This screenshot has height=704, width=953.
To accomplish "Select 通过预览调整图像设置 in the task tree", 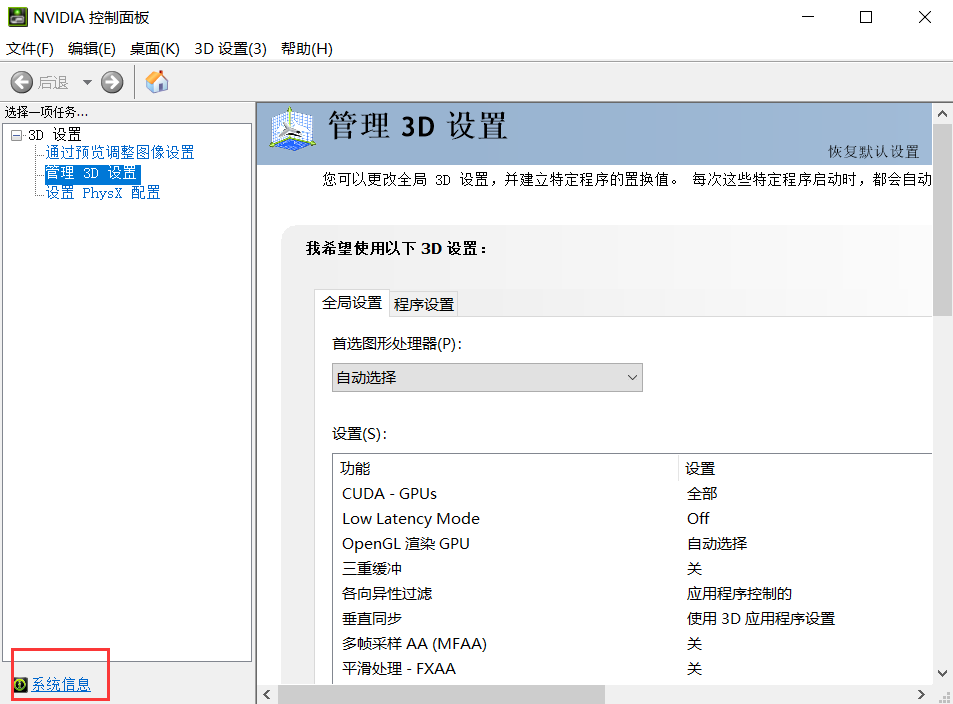I will pyautogui.click(x=120, y=153).
